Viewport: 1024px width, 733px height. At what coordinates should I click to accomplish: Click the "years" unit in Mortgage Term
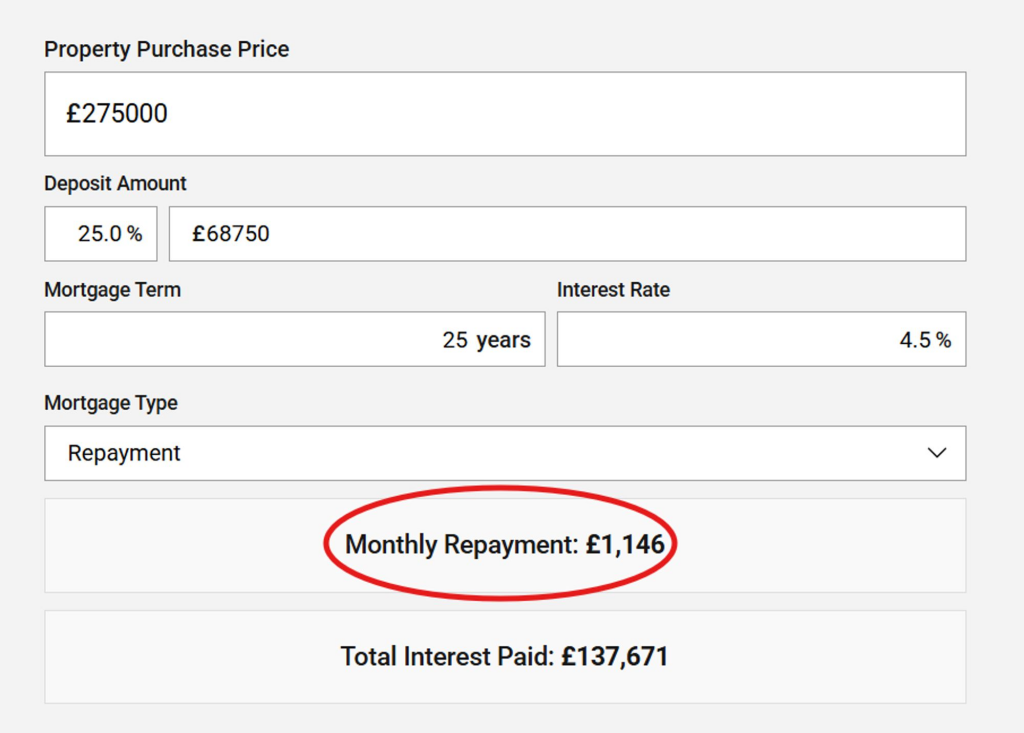[x=503, y=340]
